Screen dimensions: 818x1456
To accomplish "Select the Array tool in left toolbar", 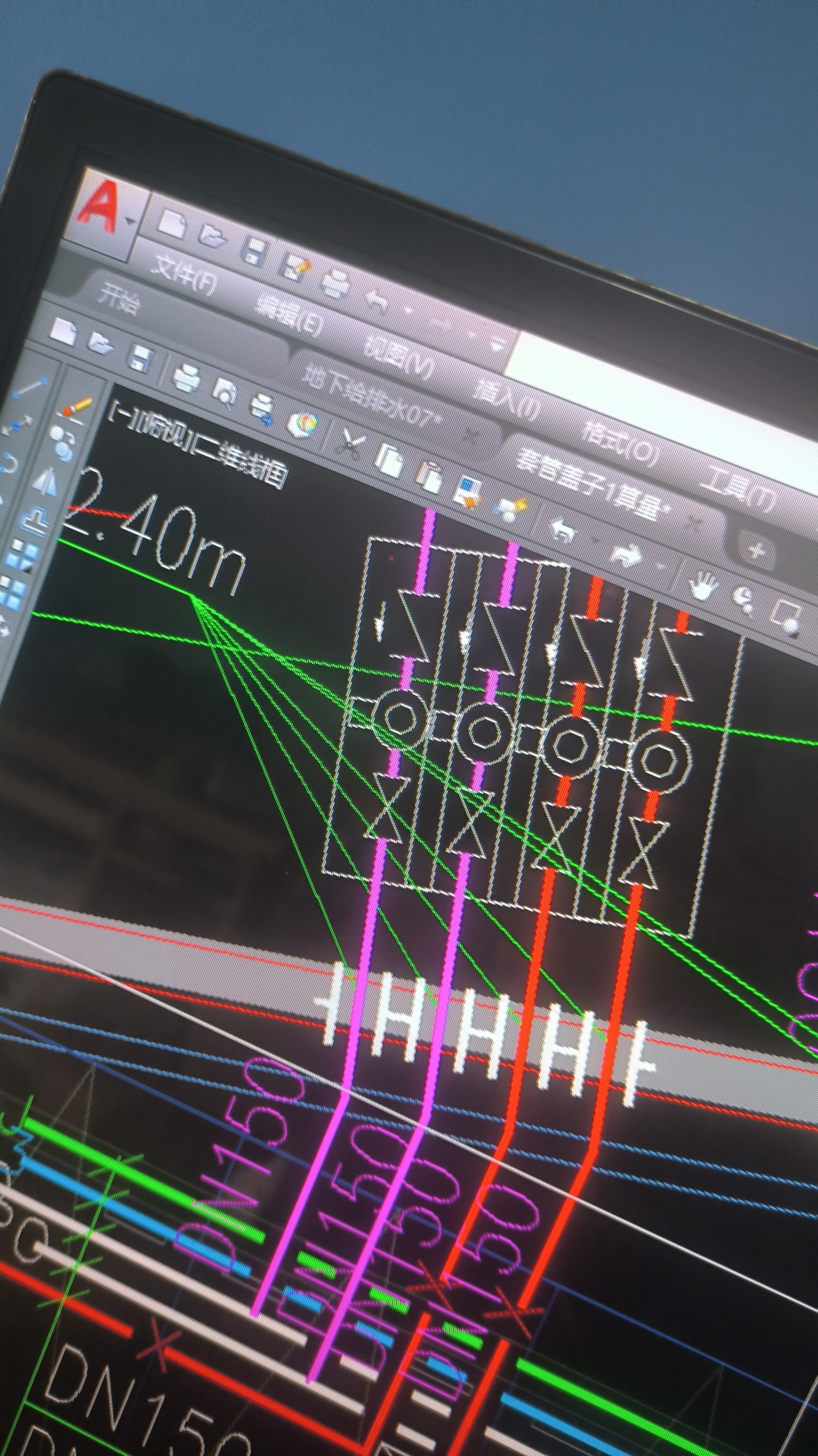I will (x=21, y=555).
